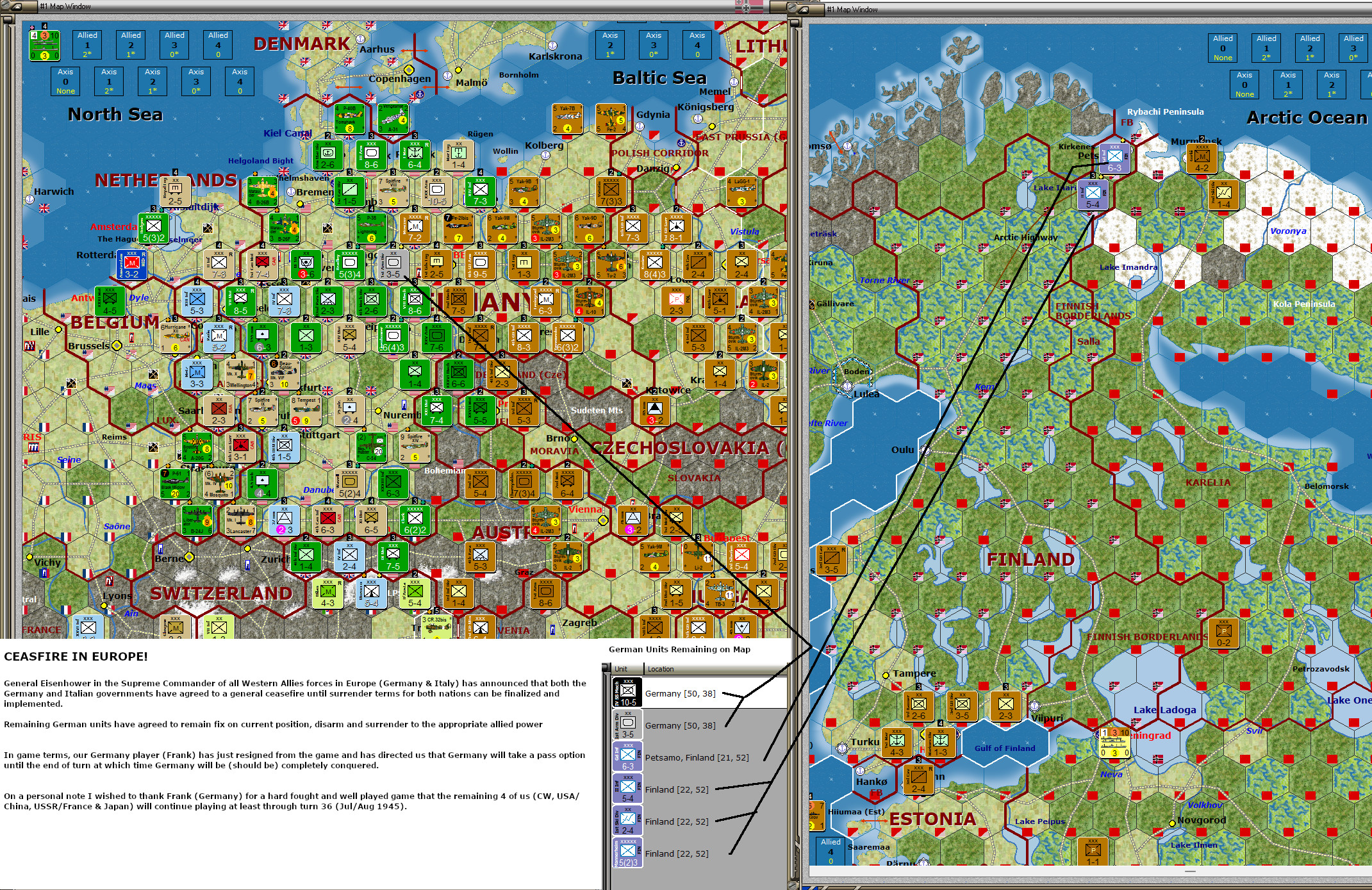Click the Mannerheim 5(2)3 HQ counter in list
The image size is (1372, 890).
tap(627, 853)
